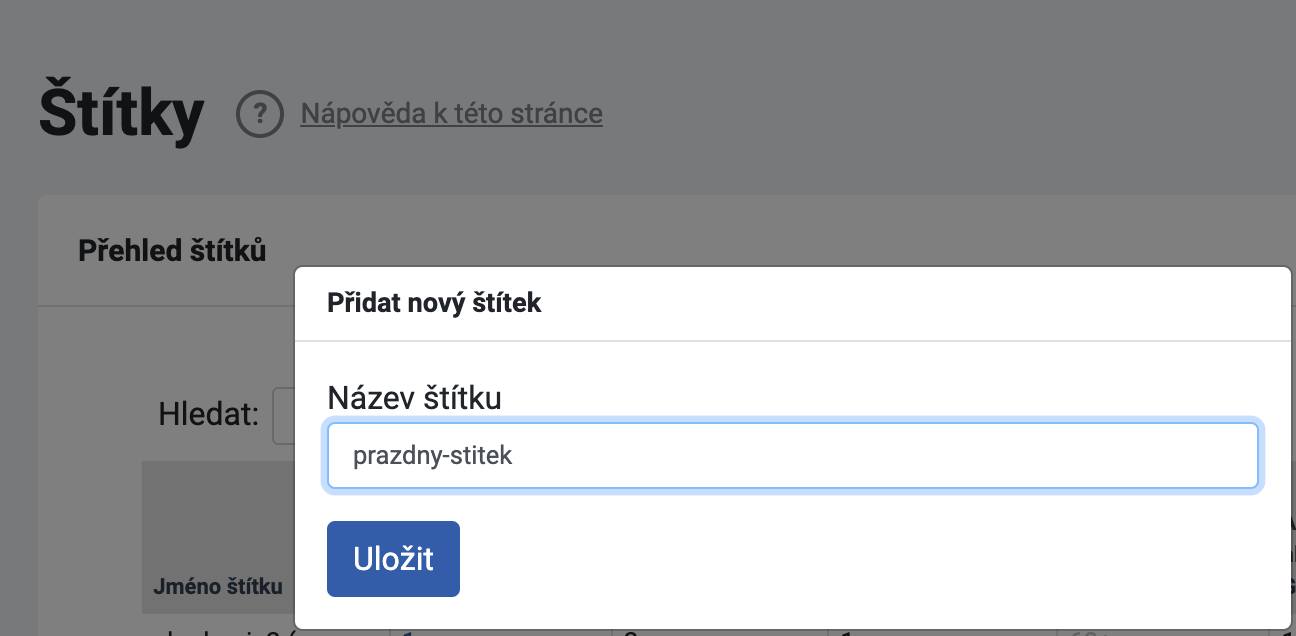The height and width of the screenshot is (636, 1296).
Task: Click empty area of dialog header bar
Action: 900,304
